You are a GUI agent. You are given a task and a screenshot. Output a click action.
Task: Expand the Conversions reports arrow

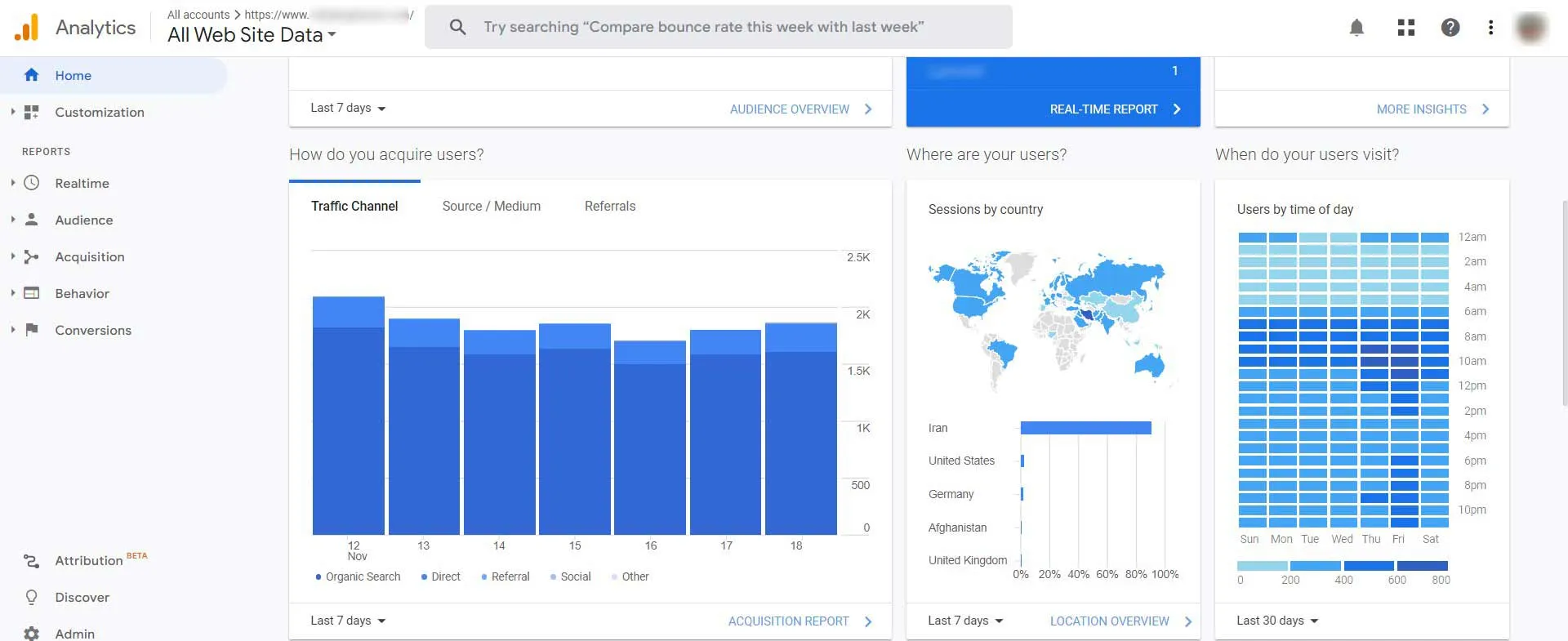coord(12,330)
